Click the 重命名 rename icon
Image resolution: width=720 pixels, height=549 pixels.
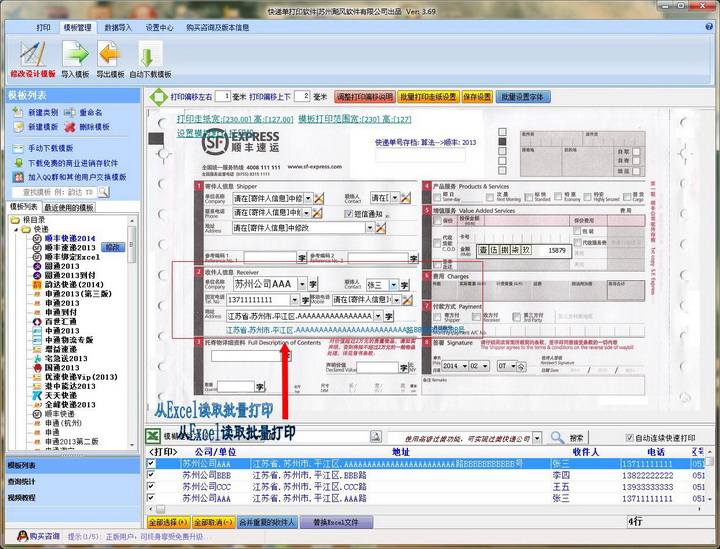click(x=69, y=112)
